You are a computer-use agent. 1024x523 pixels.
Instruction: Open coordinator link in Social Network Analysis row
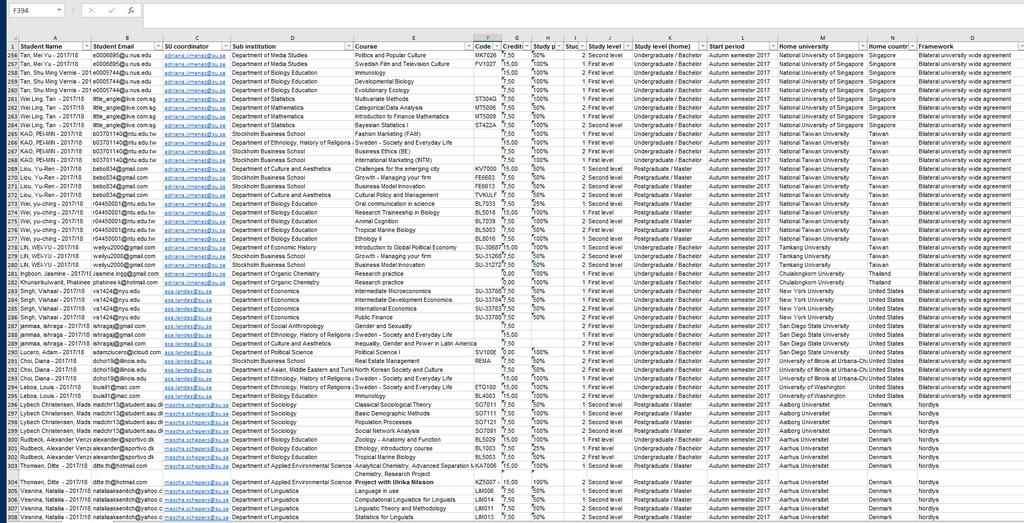point(196,431)
